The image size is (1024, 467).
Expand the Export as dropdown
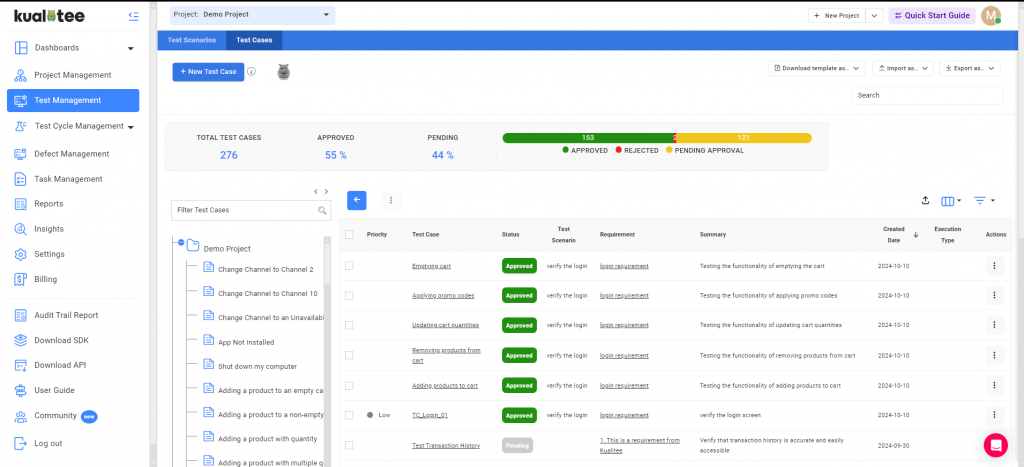[969, 68]
